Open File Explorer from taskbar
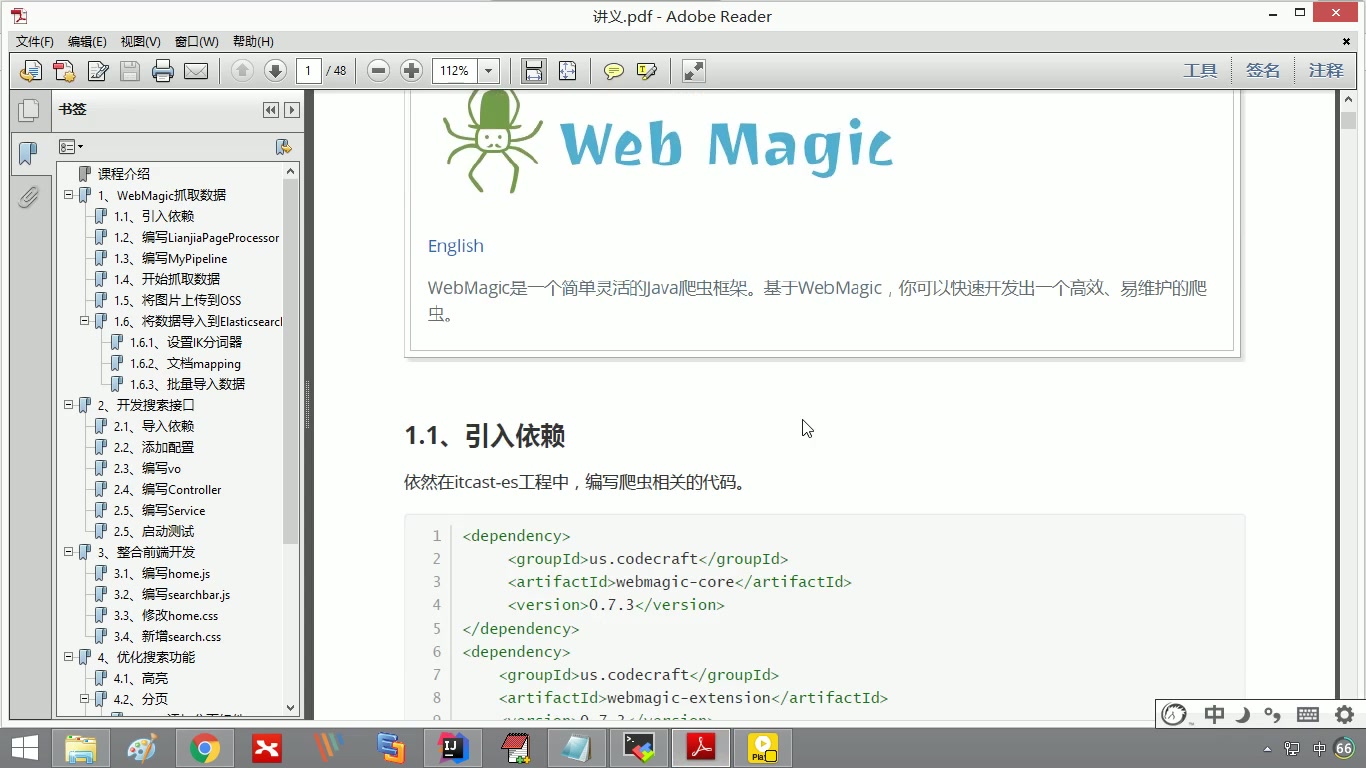Viewport: 1366px width, 768px height. (80, 748)
